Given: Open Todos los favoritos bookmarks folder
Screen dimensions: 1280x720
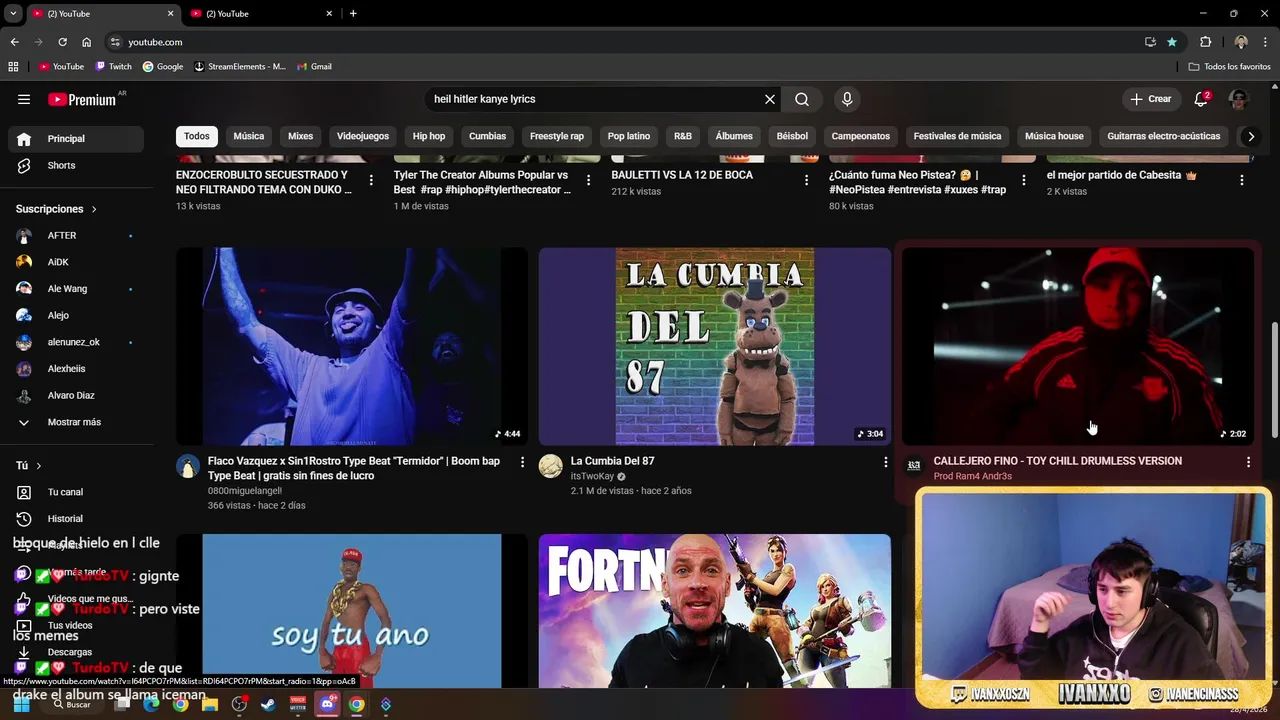Looking at the screenshot, I should (1230, 67).
